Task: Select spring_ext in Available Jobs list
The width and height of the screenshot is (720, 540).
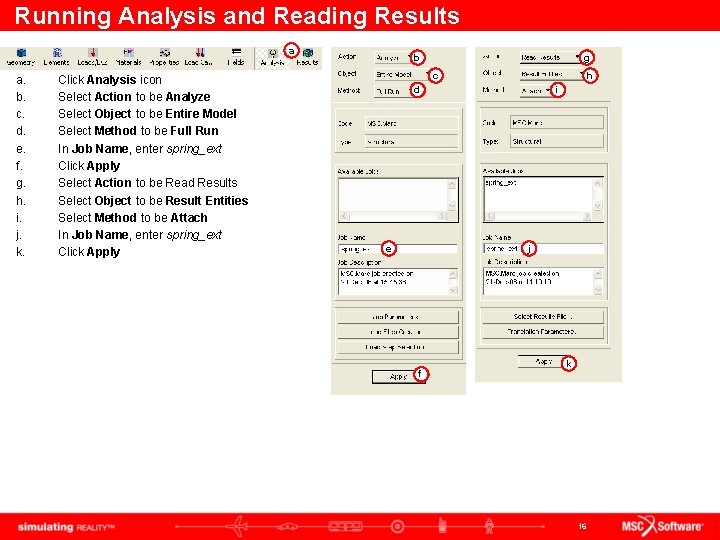Action: [x=501, y=183]
